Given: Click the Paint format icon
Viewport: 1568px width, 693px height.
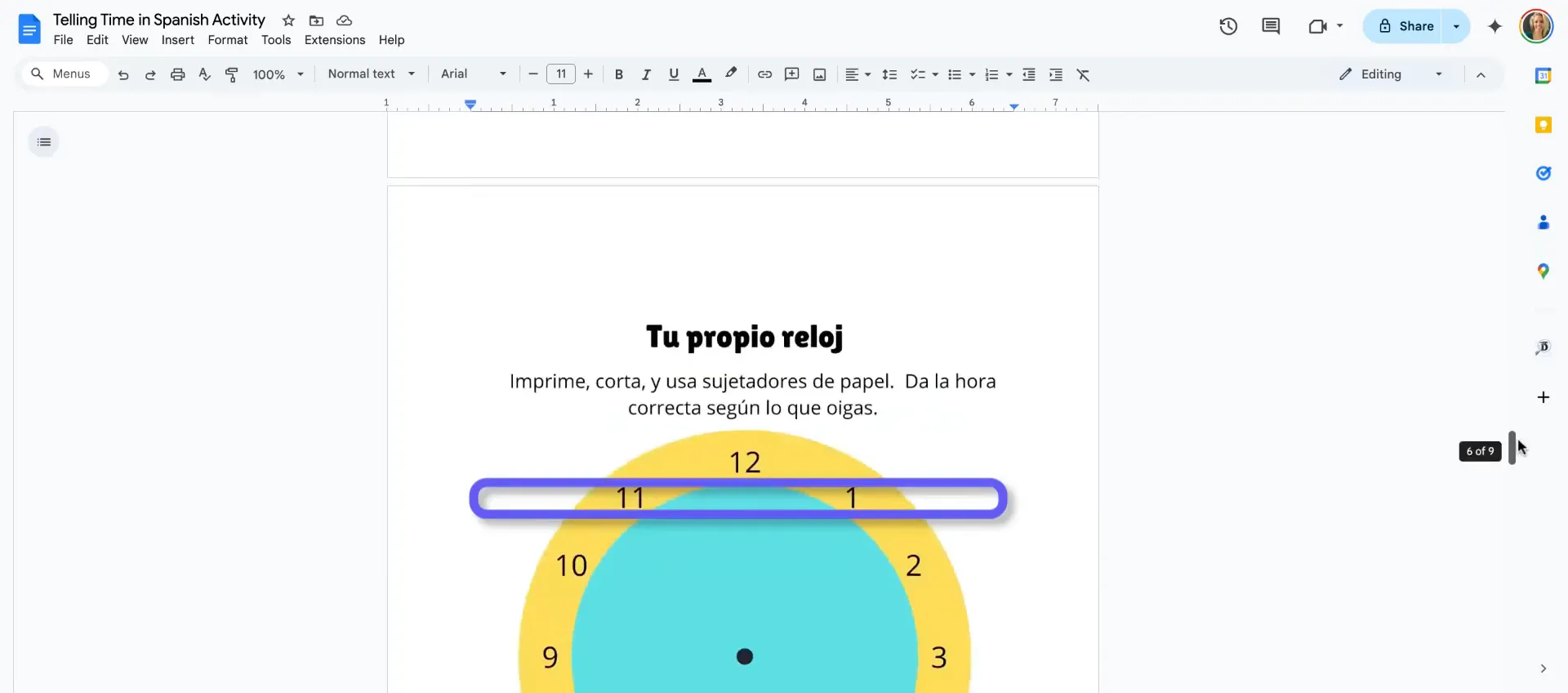Looking at the screenshot, I should click(232, 74).
